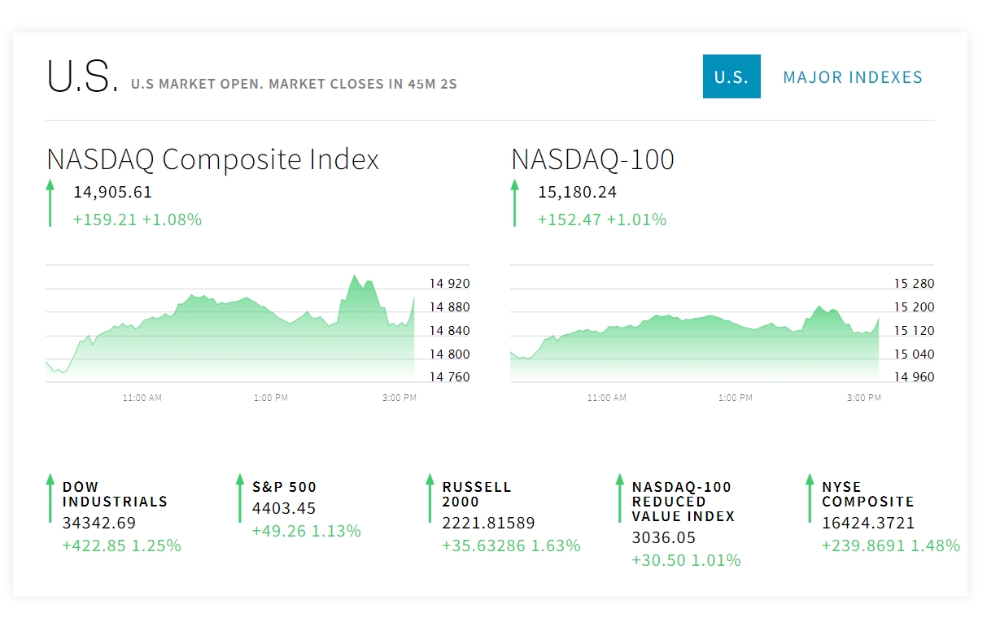Click the up arrow next to Russell 2000
1000x639 pixels.
pyautogui.click(x=430, y=498)
